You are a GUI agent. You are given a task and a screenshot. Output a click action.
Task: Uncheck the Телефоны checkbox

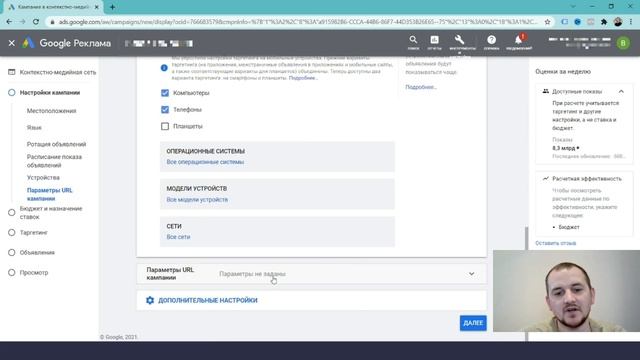coord(165,110)
